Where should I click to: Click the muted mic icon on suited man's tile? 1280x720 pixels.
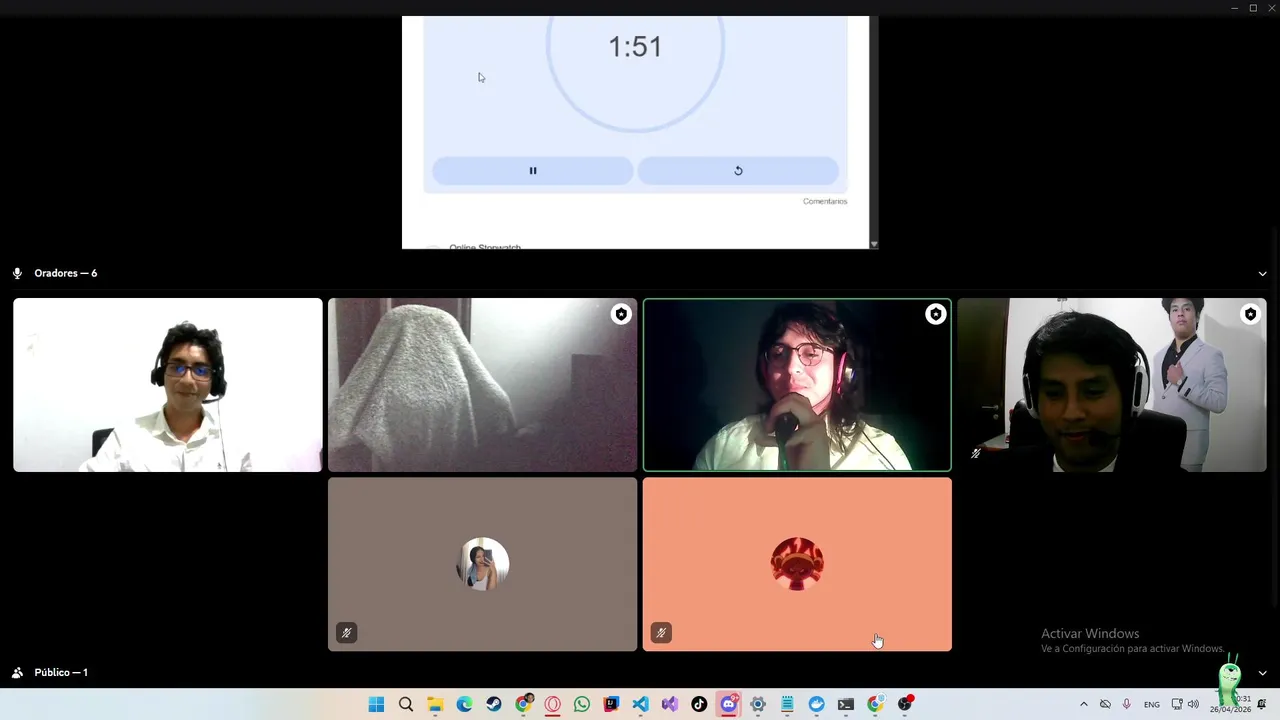tap(976, 453)
